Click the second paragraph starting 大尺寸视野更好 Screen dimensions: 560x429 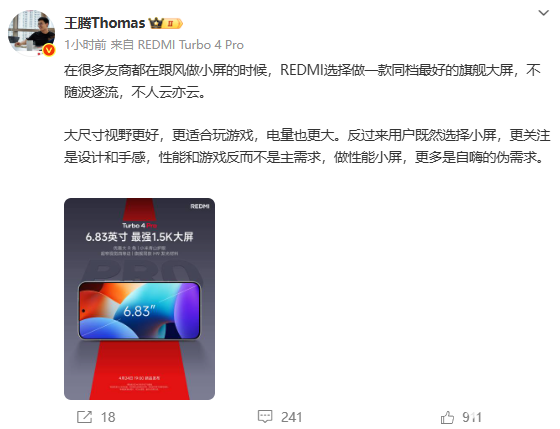point(307,146)
